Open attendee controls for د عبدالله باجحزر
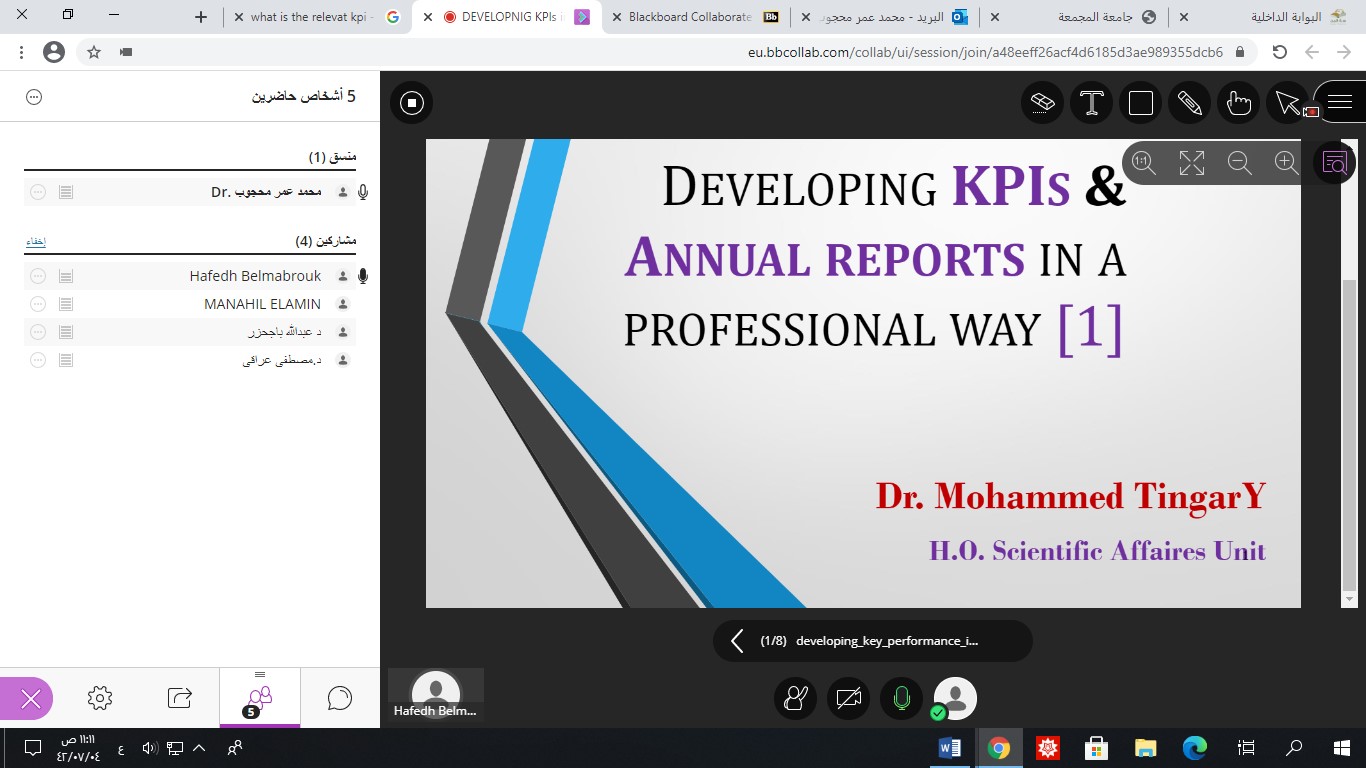The width and height of the screenshot is (1366, 768). [38, 332]
